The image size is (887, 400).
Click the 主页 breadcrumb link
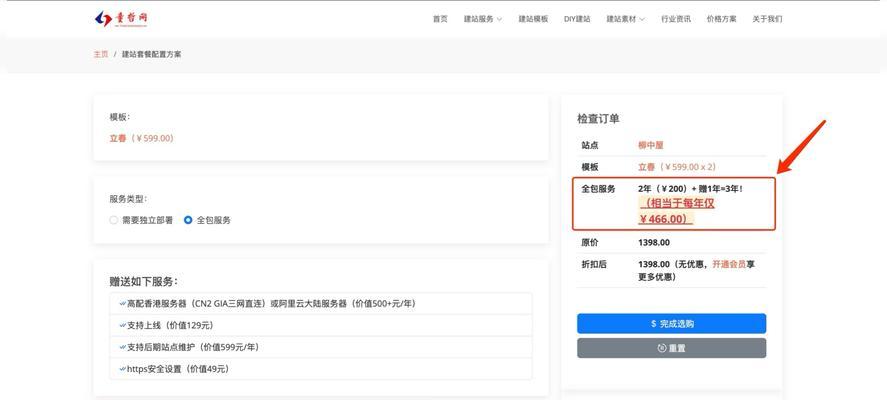[x=101, y=54]
